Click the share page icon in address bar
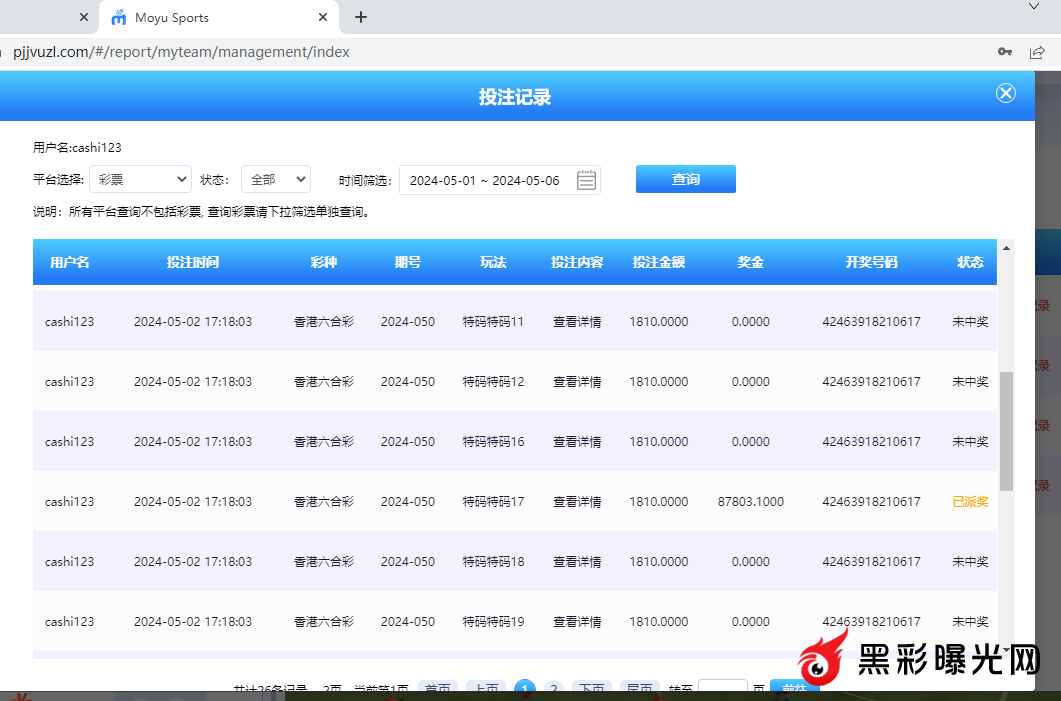This screenshot has height=701, width=1061. 1038,52
